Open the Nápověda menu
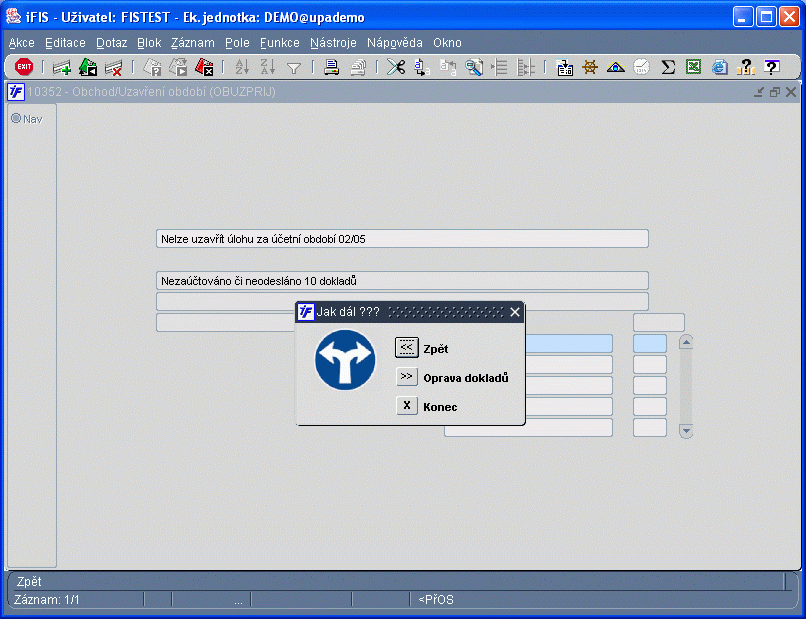The width and height of the screenshot is (806, 619). [395, 43]
